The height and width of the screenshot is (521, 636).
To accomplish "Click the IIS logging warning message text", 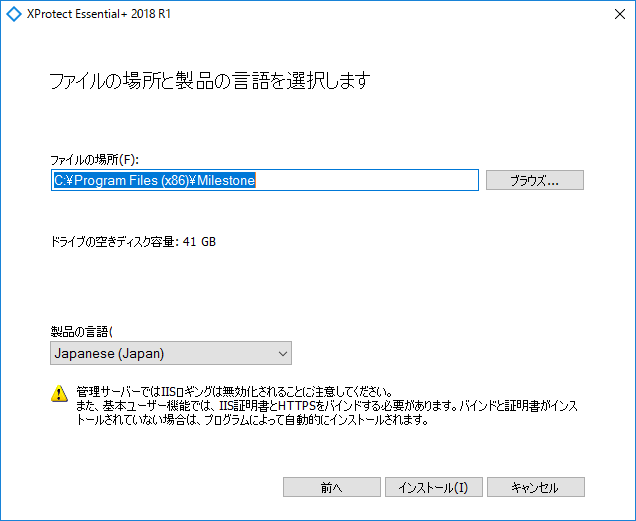I will point(327,406).
